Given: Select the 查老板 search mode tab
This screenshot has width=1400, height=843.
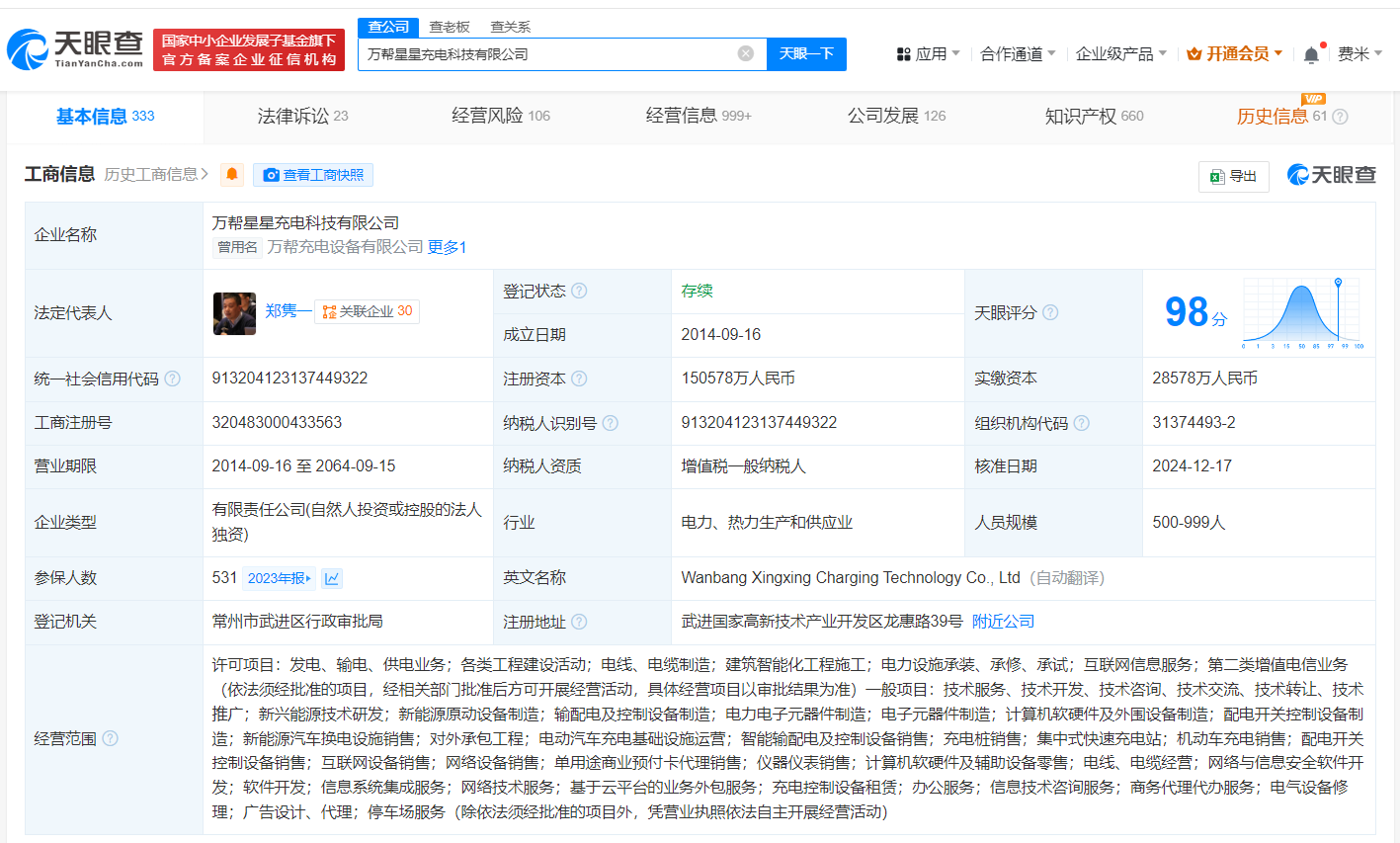Looking at the screenshot, I should pos(450,27).
